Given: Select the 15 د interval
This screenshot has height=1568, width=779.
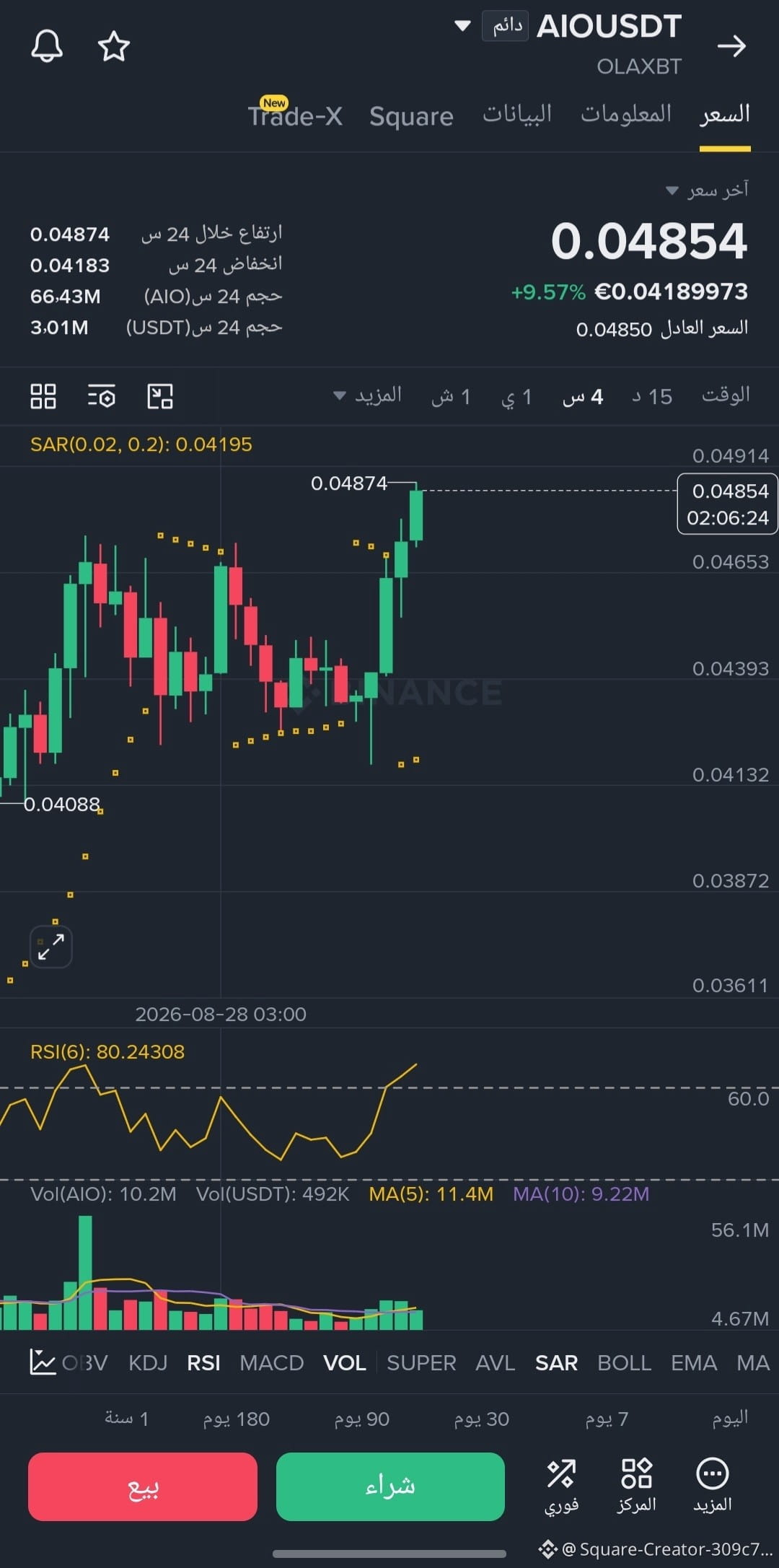Looking at the screenshot, I should 652,396.
